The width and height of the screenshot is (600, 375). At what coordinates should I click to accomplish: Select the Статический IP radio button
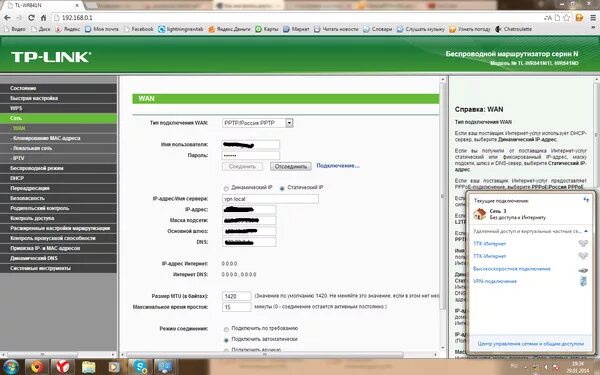click(x=282, y=188)
